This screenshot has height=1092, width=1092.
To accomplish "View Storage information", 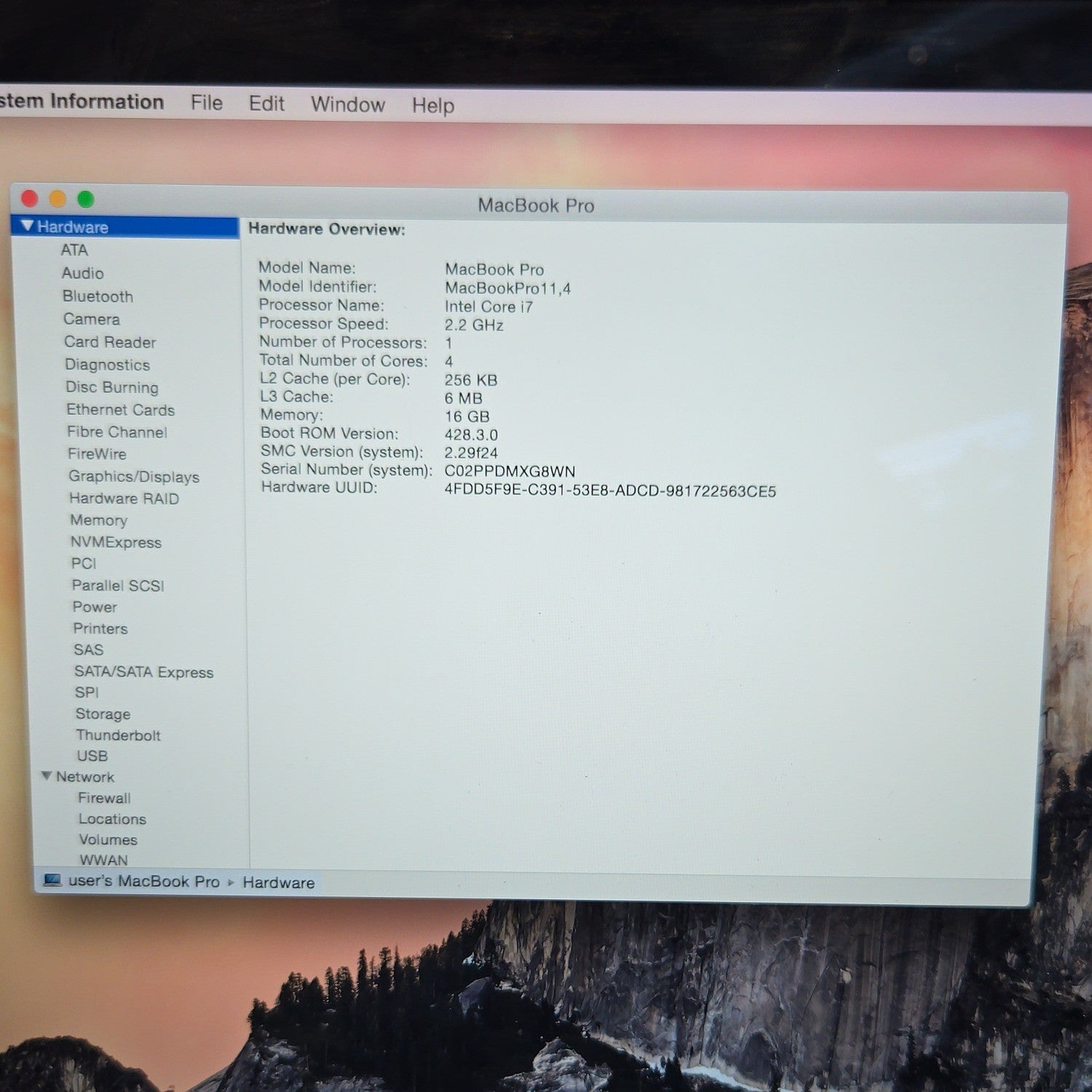I will (x=103, y=713).
